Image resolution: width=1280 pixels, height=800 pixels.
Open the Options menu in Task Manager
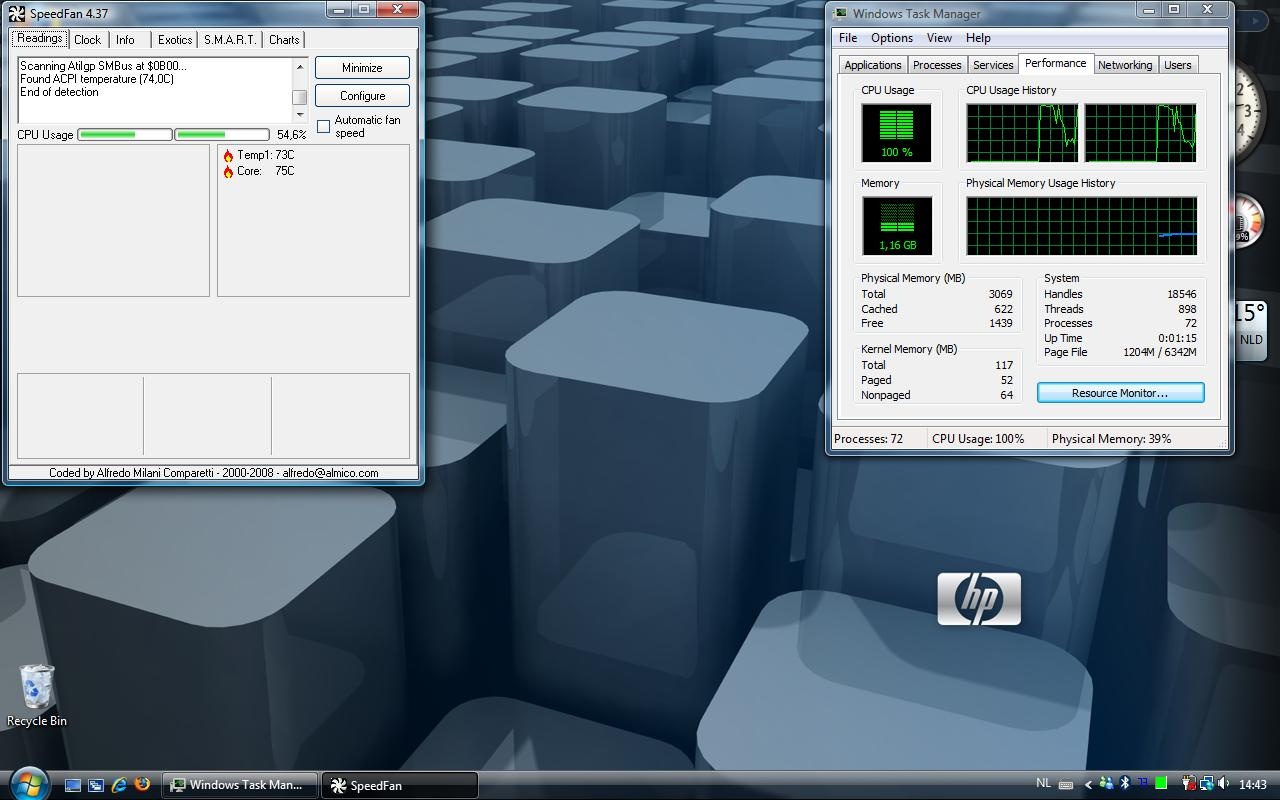pyautogui.click(x=891, y=38)
